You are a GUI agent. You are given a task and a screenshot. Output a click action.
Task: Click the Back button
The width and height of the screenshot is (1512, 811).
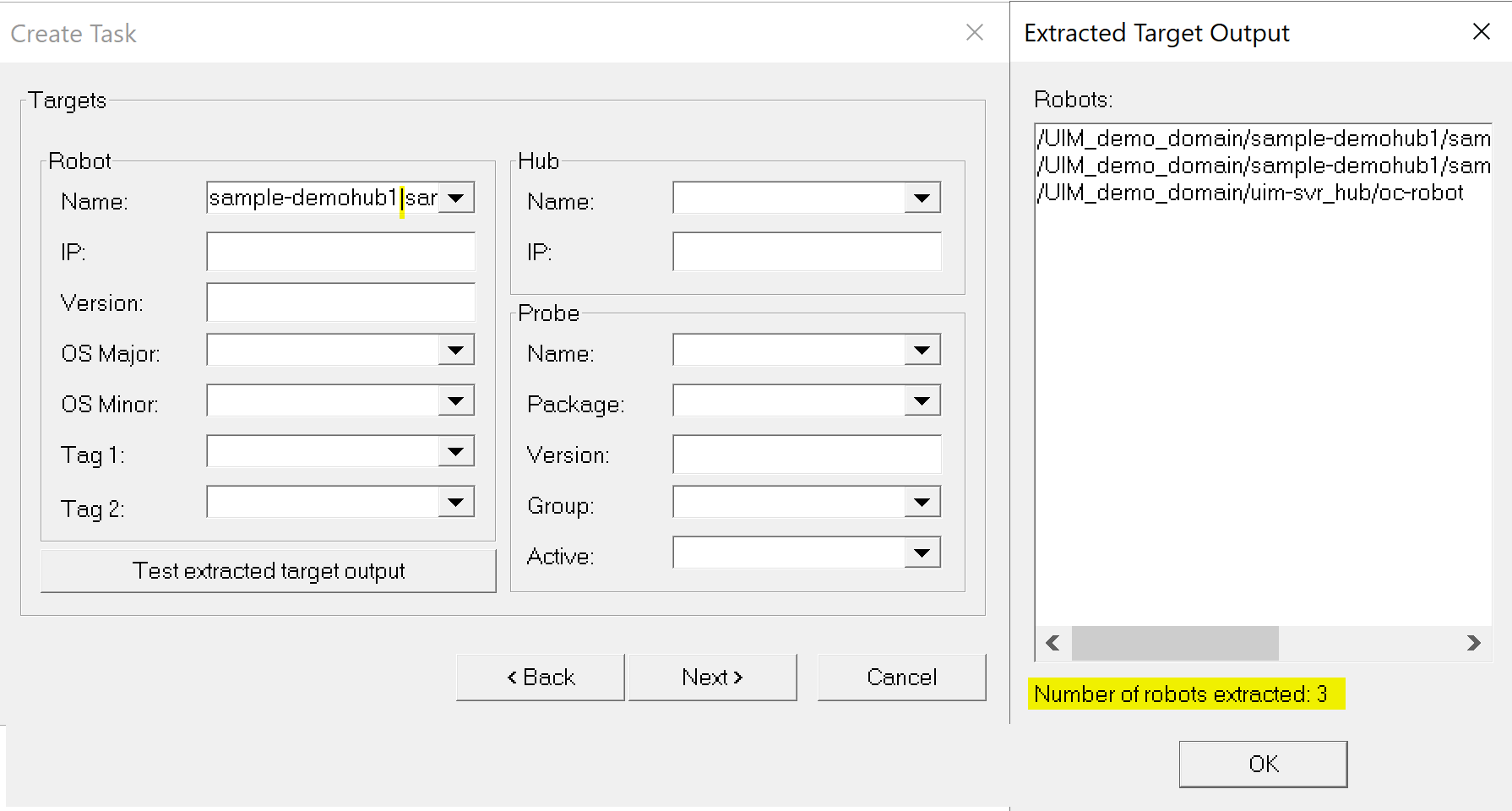pos(541,678)
